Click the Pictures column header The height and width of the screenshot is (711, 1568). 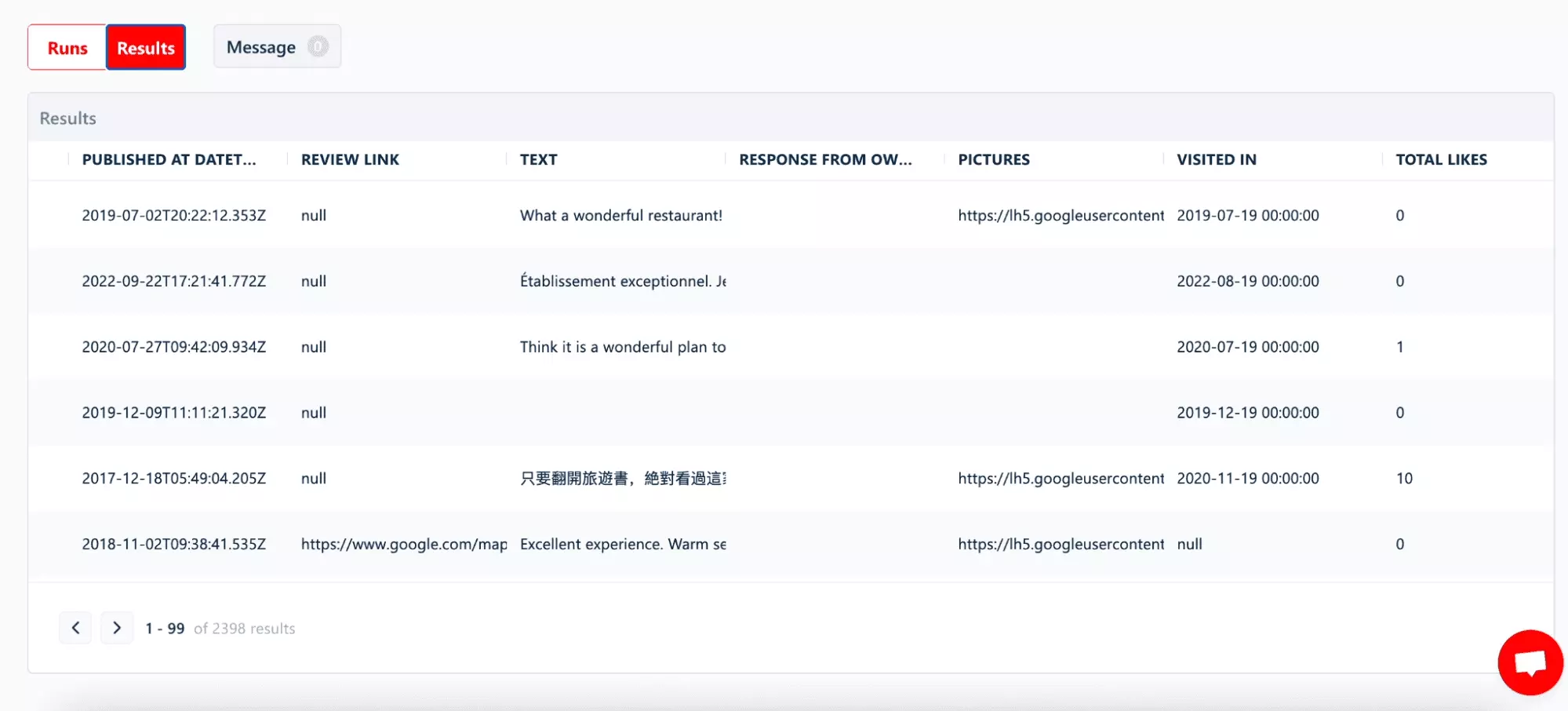point(993,159)
